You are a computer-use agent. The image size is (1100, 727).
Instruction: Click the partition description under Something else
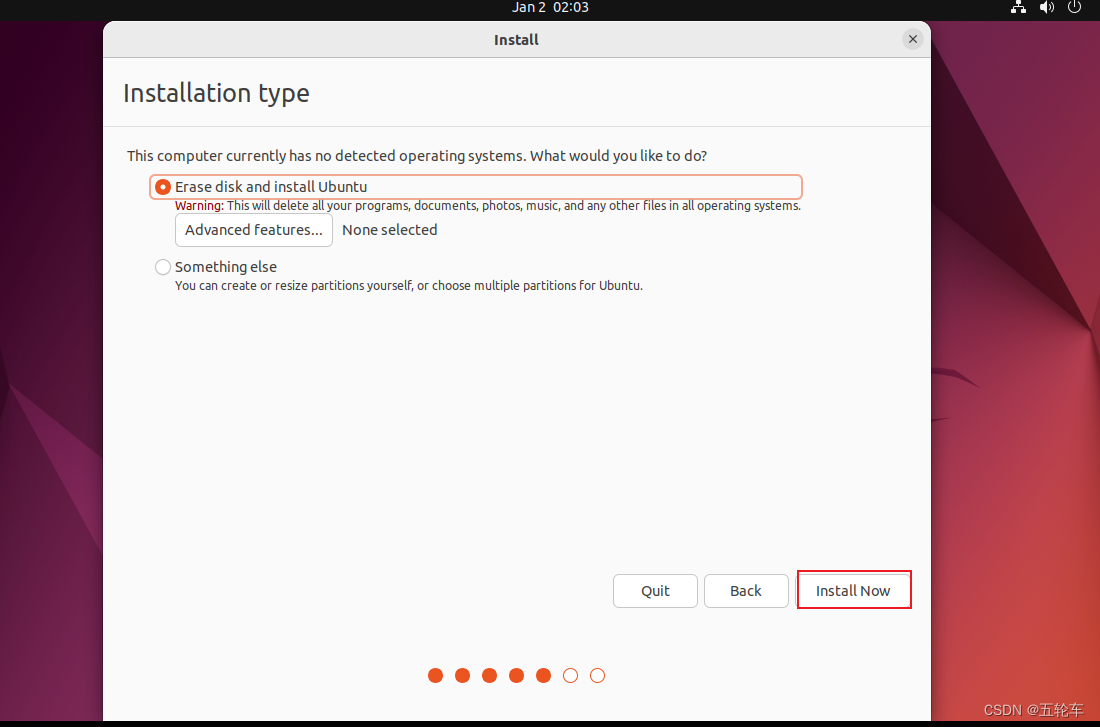pyautogui.click(x=408, y=286)
